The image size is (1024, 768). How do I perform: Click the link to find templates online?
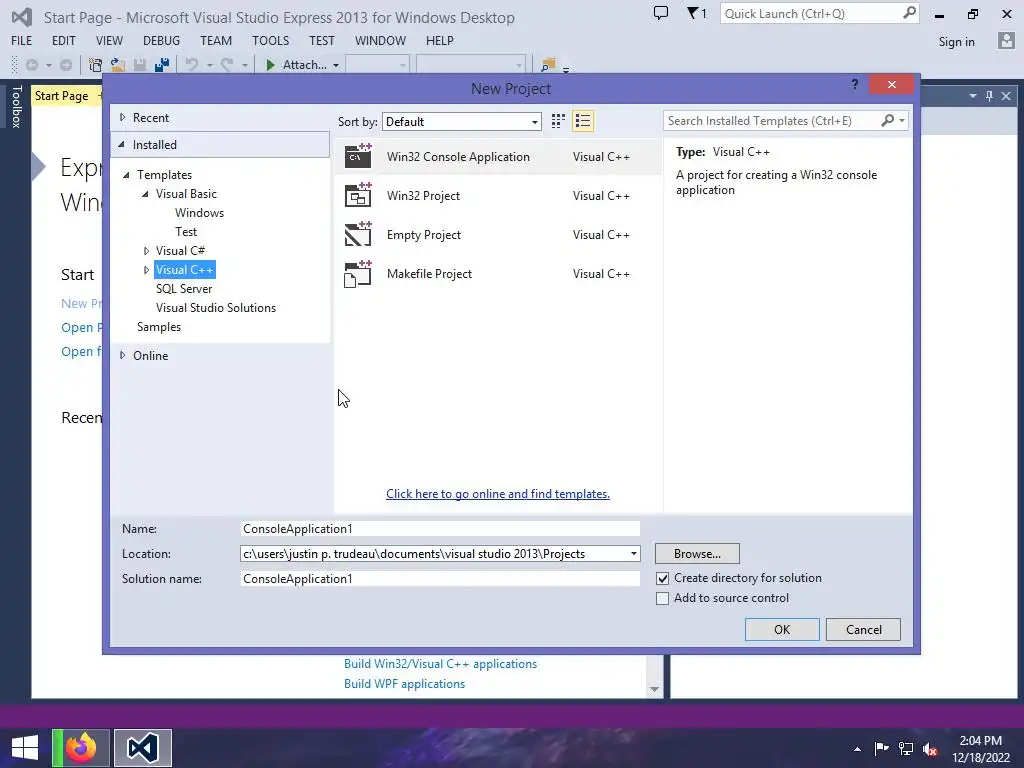coord(498,494)
